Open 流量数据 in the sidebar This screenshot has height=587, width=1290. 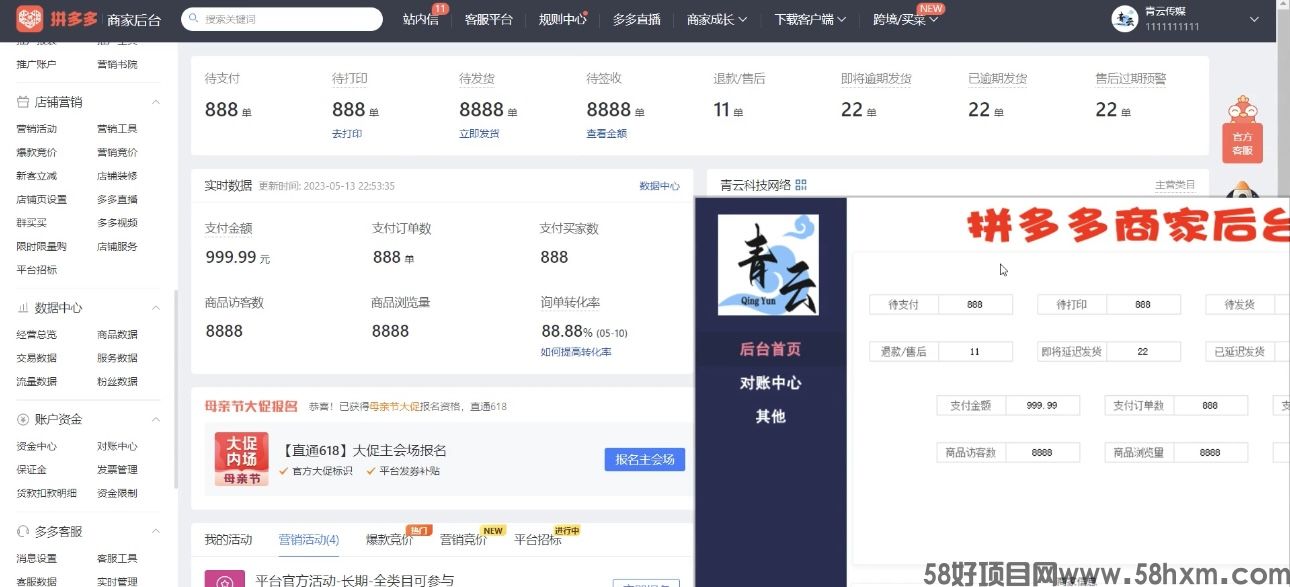[37, 382]
